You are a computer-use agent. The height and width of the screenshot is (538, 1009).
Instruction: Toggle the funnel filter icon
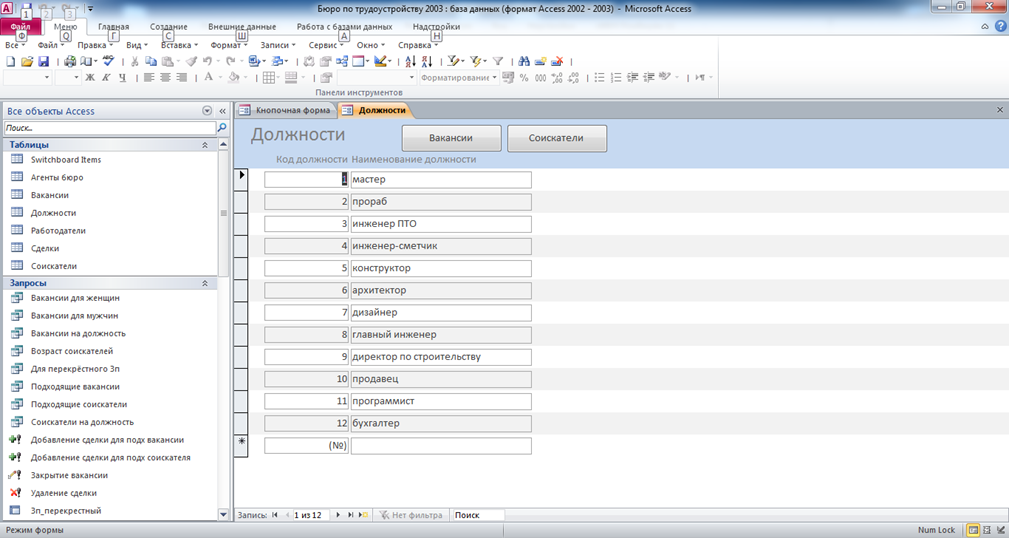[497, 61]
